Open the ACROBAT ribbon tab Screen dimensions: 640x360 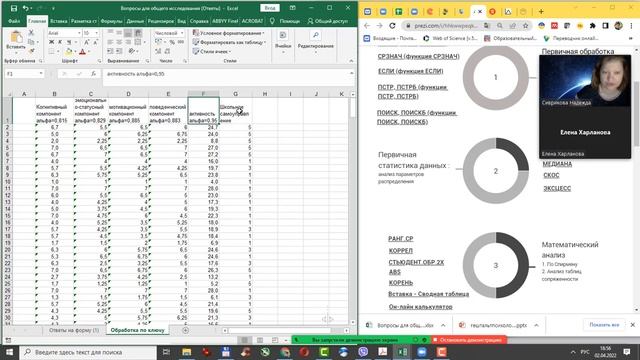point(252,21)
